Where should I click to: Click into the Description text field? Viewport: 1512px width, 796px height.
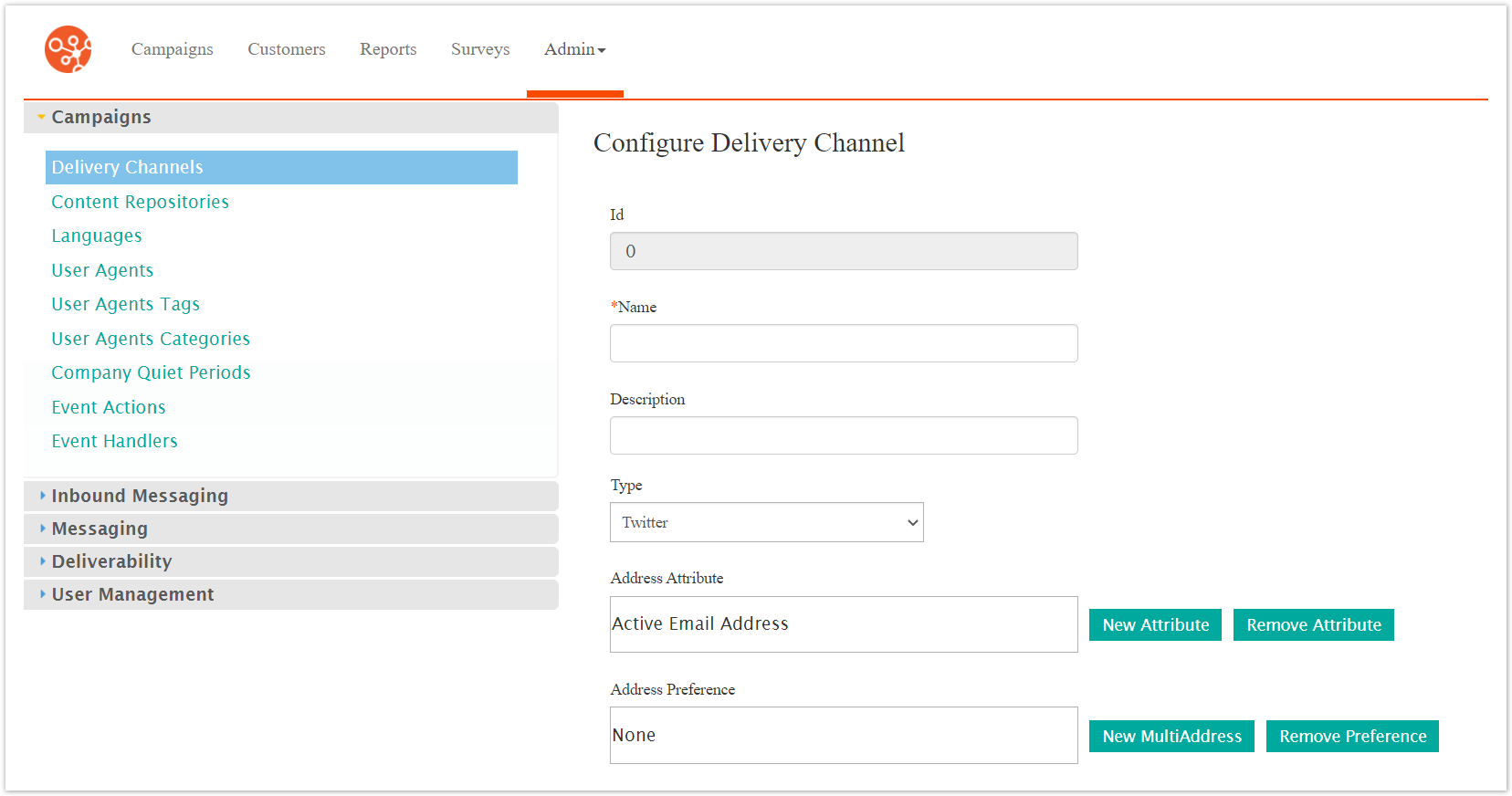click(844, 435)
